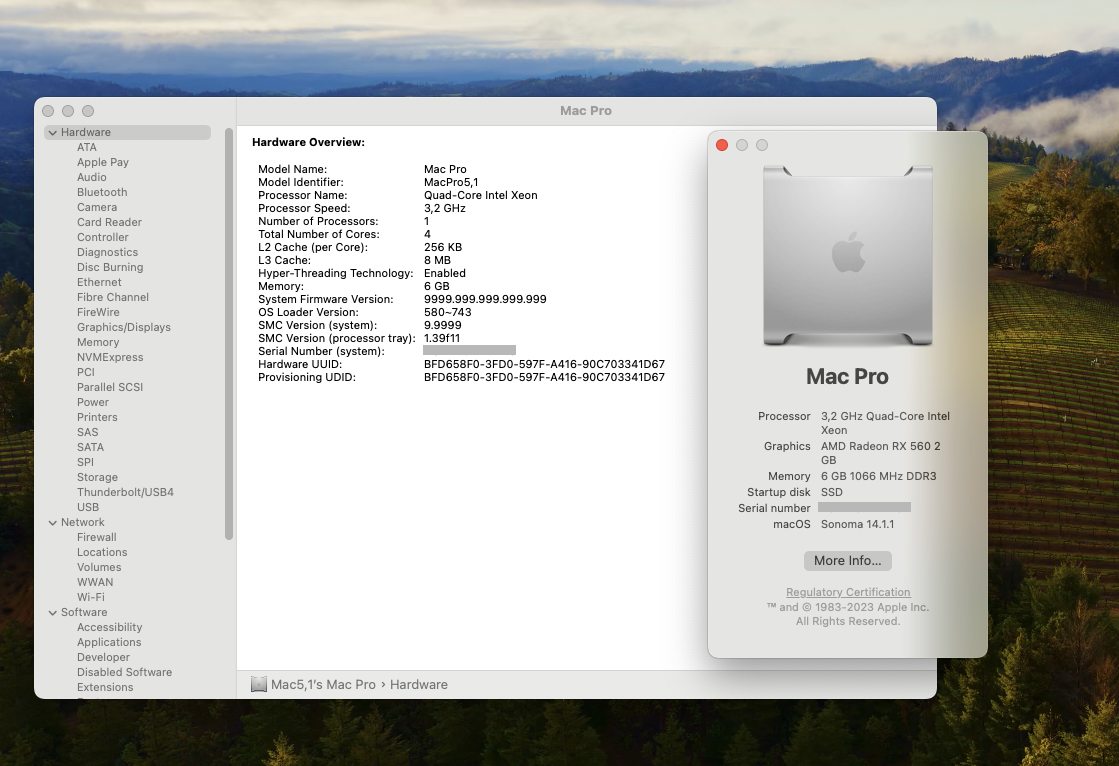Screen dimensions: 1119x766
Task: Click the macOS Sonoma 14.1.1 text
Action: coord(857,524)
